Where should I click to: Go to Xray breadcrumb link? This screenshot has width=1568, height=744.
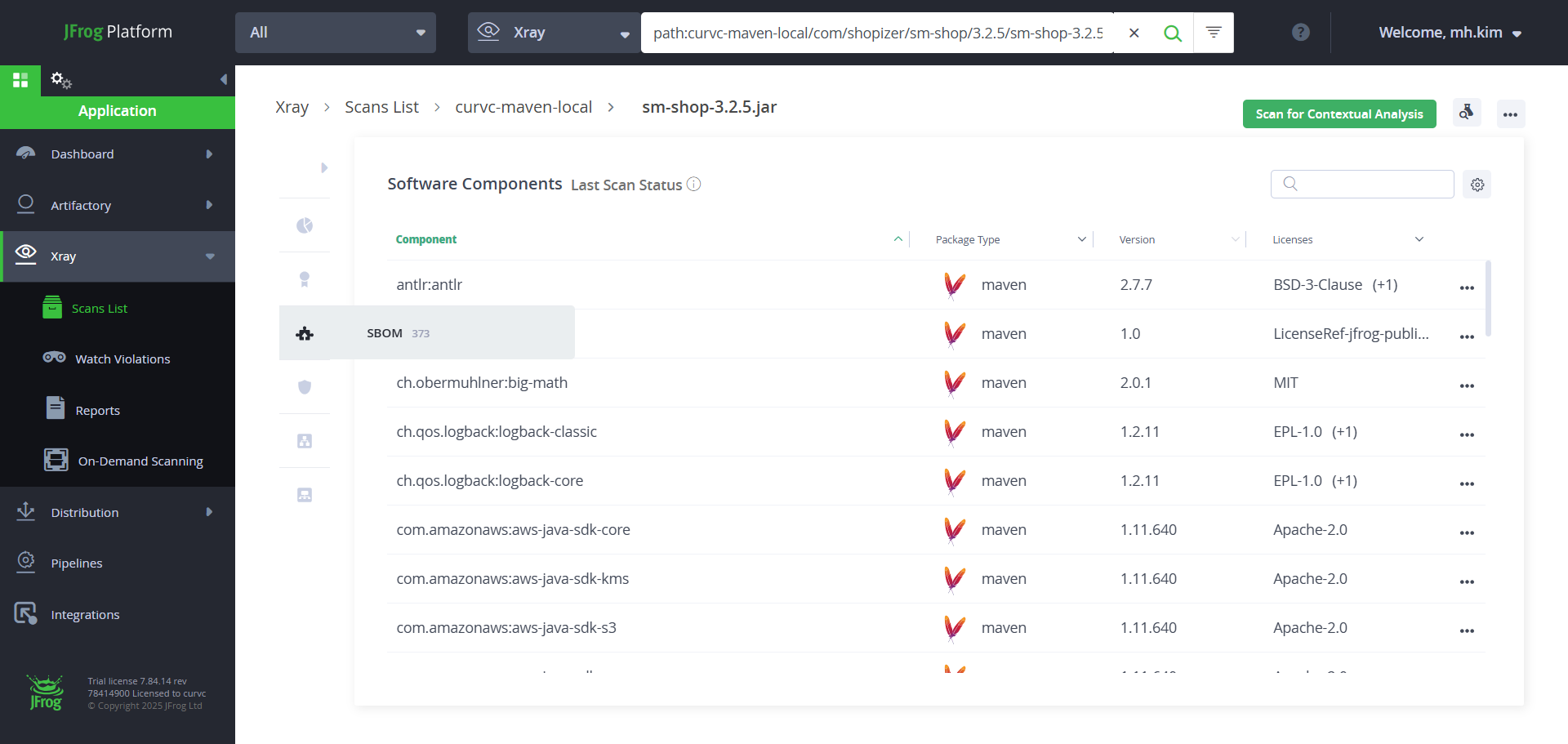click(292, 107)
